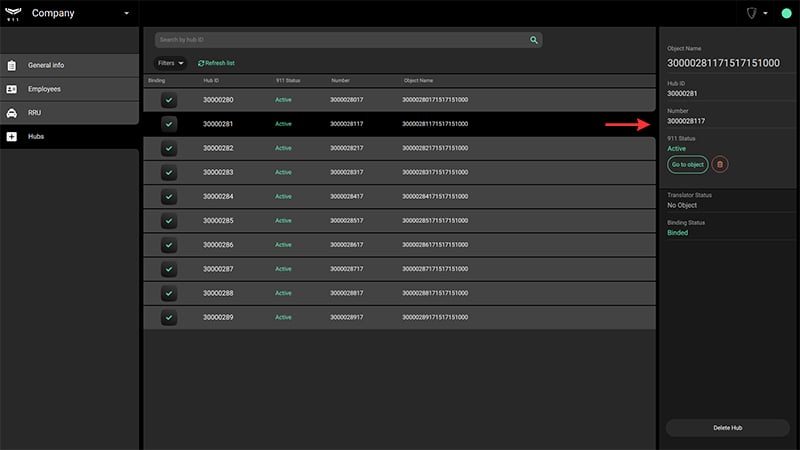Toggle binding checkbox for hub 30000280
This screenshot has width=800, height=450.
pyautogui.click(x=169, y=100)
